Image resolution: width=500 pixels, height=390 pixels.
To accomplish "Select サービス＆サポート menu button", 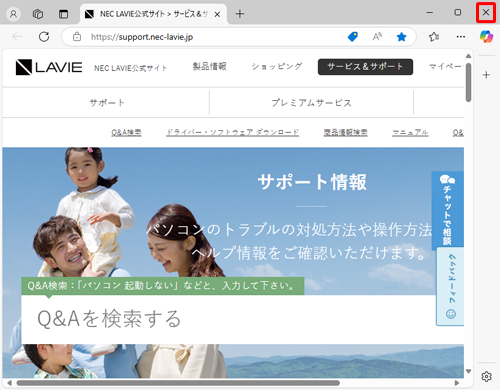I will tap(365, 67).
